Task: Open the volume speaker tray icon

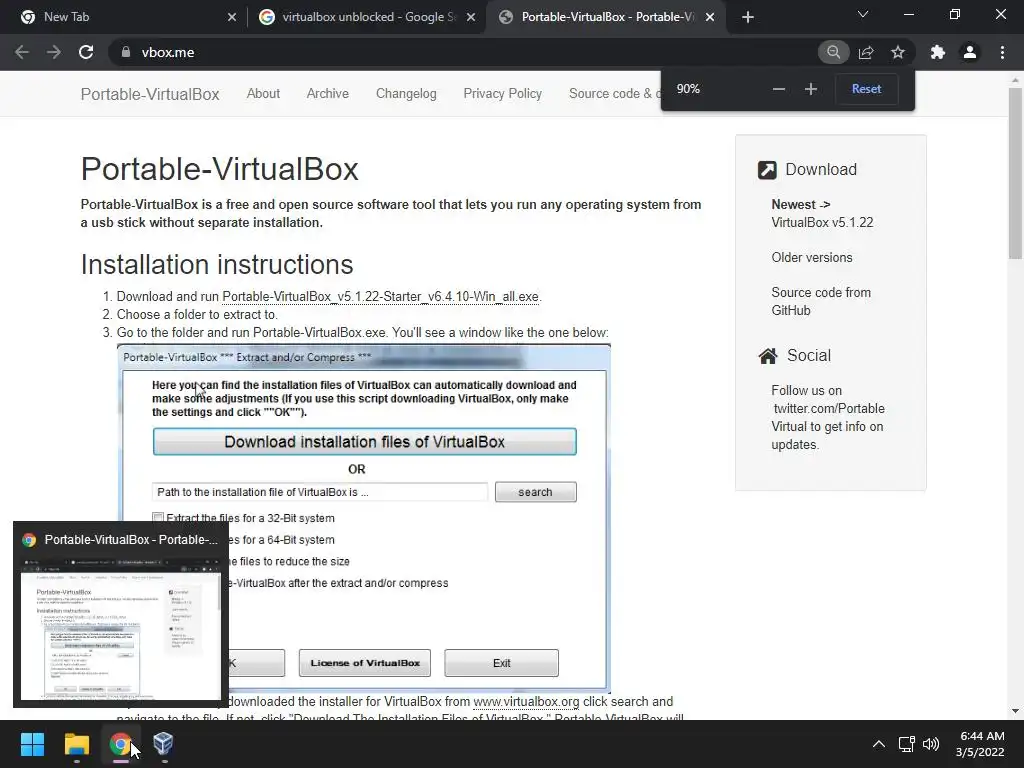Action: click(x=931, y=744)
